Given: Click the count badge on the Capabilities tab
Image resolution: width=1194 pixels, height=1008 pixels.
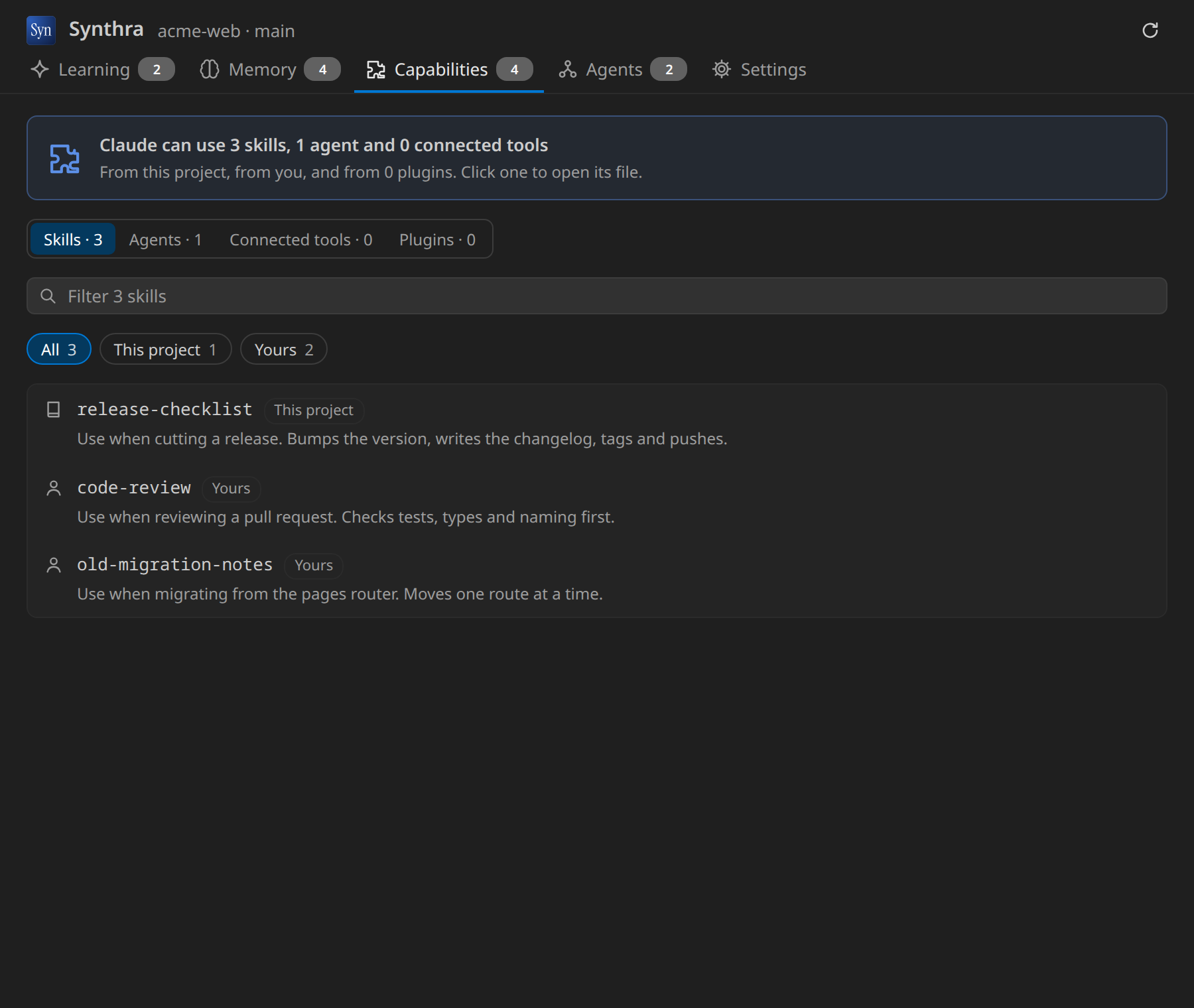Looking at the screenshot, I should point(514,69).
